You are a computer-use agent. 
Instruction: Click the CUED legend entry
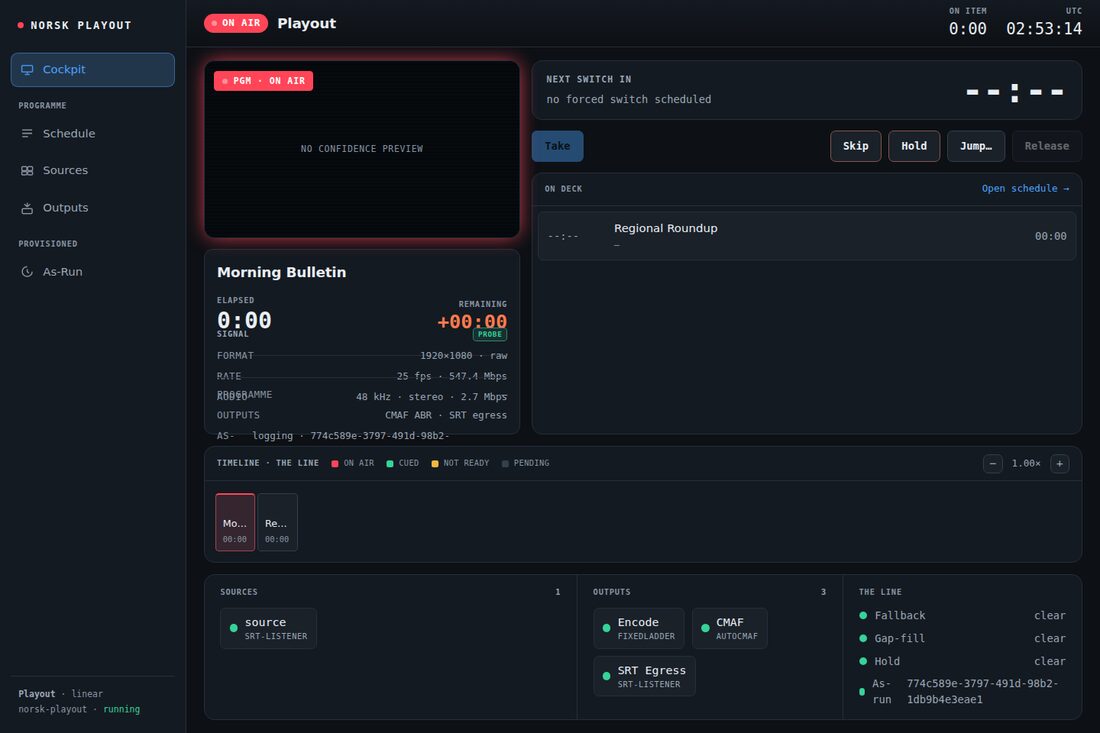click(x=403, y=464)
